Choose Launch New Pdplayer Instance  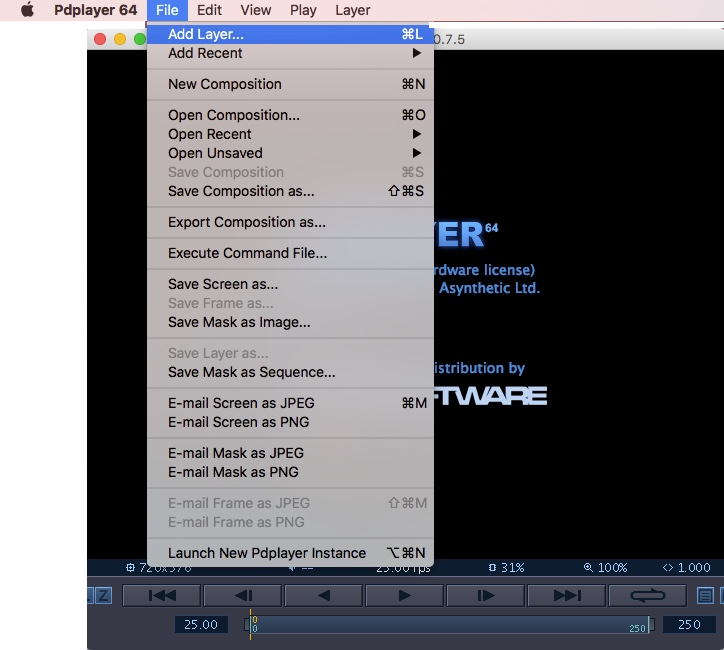tap(290, 553)
